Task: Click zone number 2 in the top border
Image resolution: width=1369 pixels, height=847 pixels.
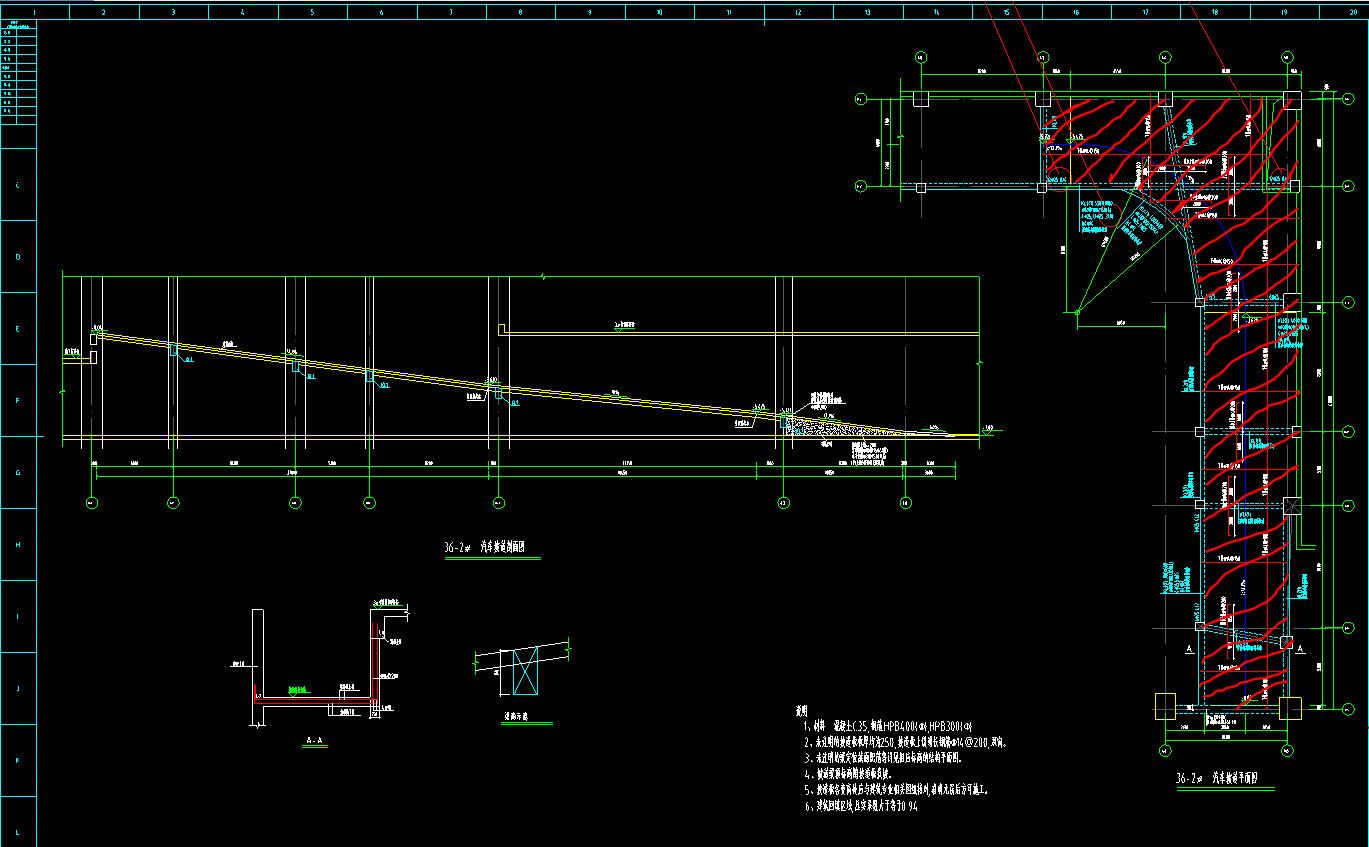Action: 104,14
